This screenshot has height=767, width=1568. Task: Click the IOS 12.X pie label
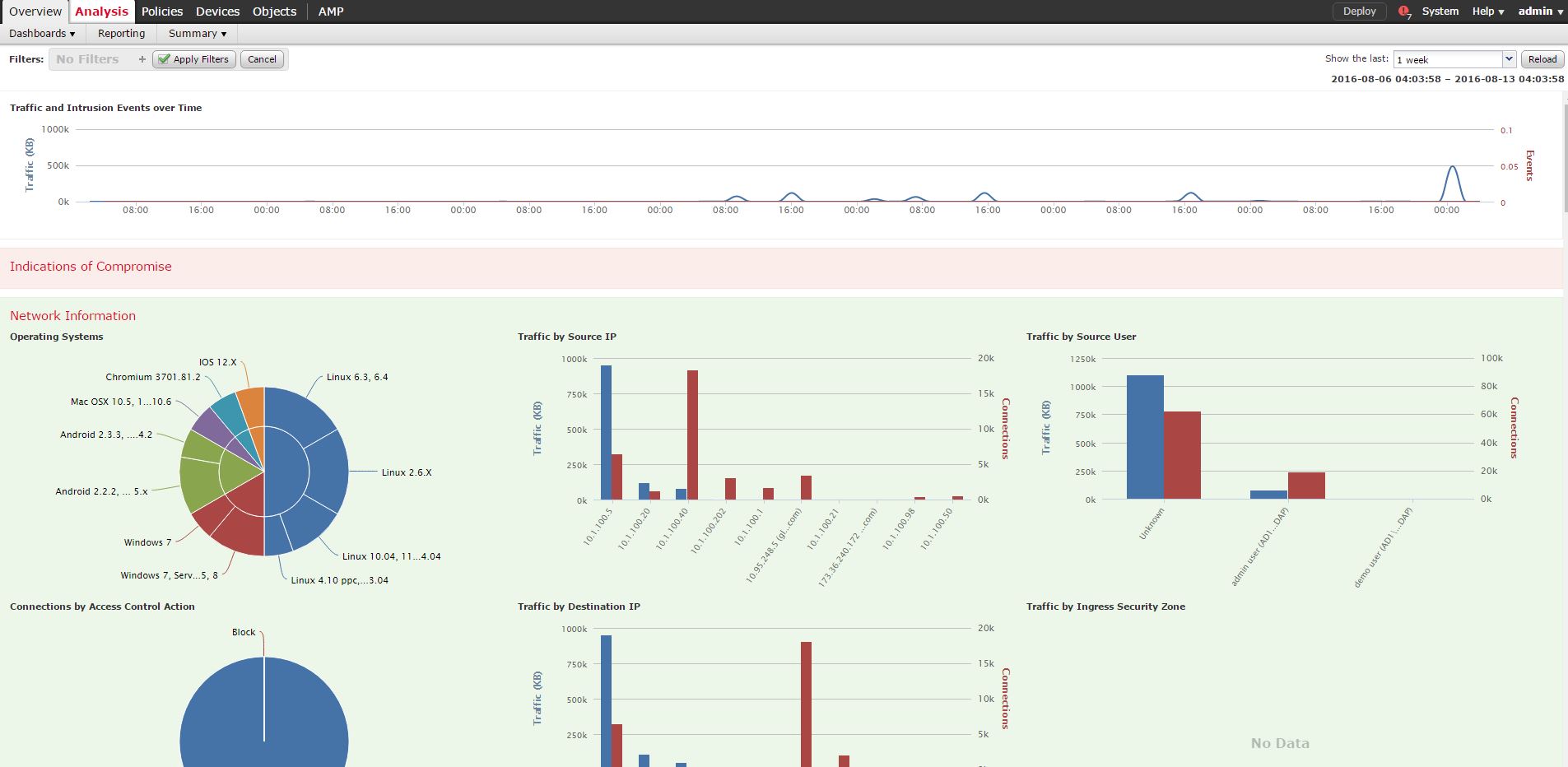217,362
